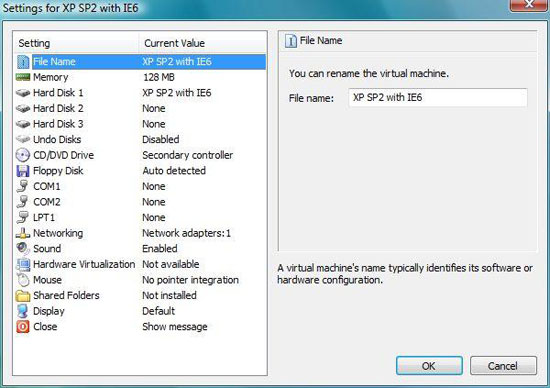Click the Hard Disk 3 drive icon
The image size is (550, 388).
(x=23, y=124)
